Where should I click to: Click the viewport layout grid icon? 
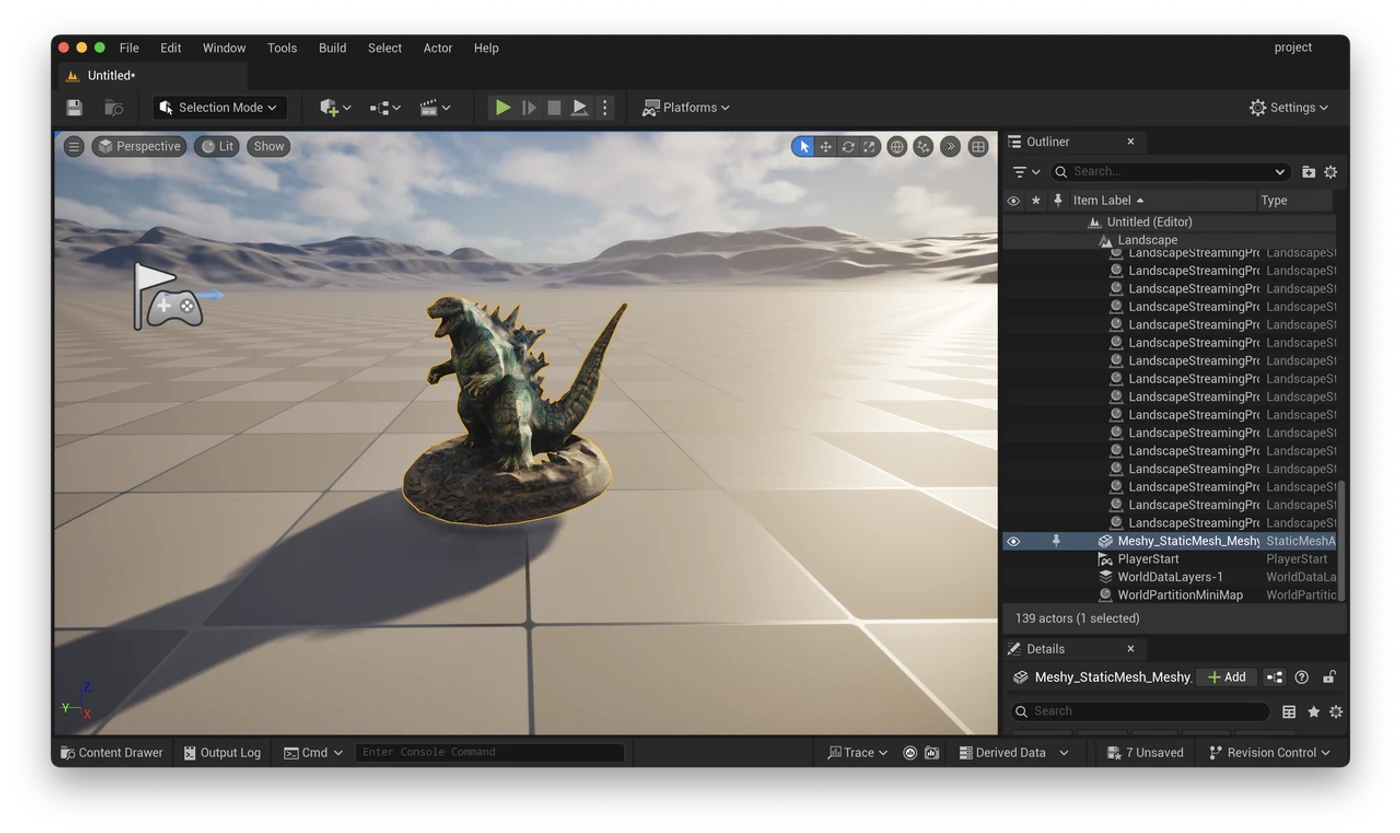point(978,147)
